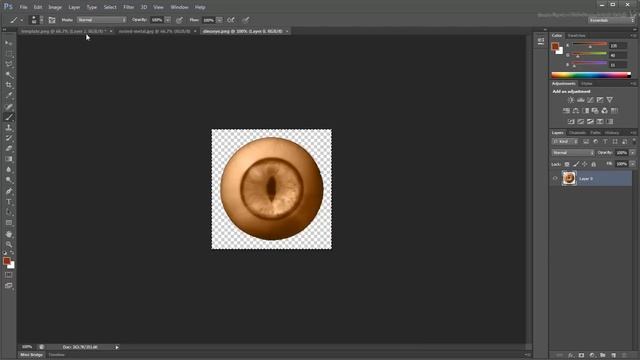Open the Essentials workspace dropdown
Image resolution: width=640 pixels, height=360 pixels.
611,20
